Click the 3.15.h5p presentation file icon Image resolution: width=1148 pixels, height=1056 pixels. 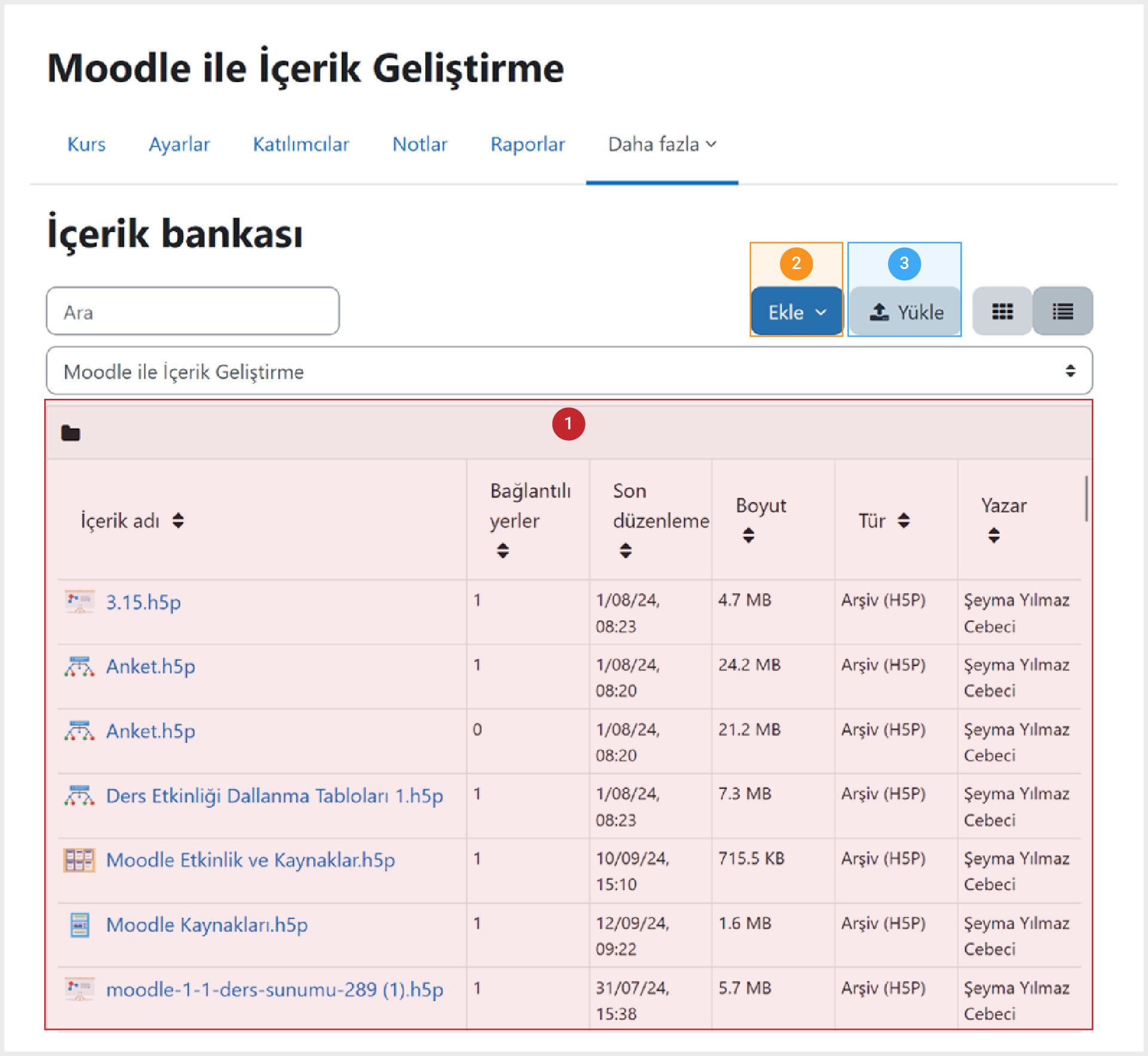point(80,602)
